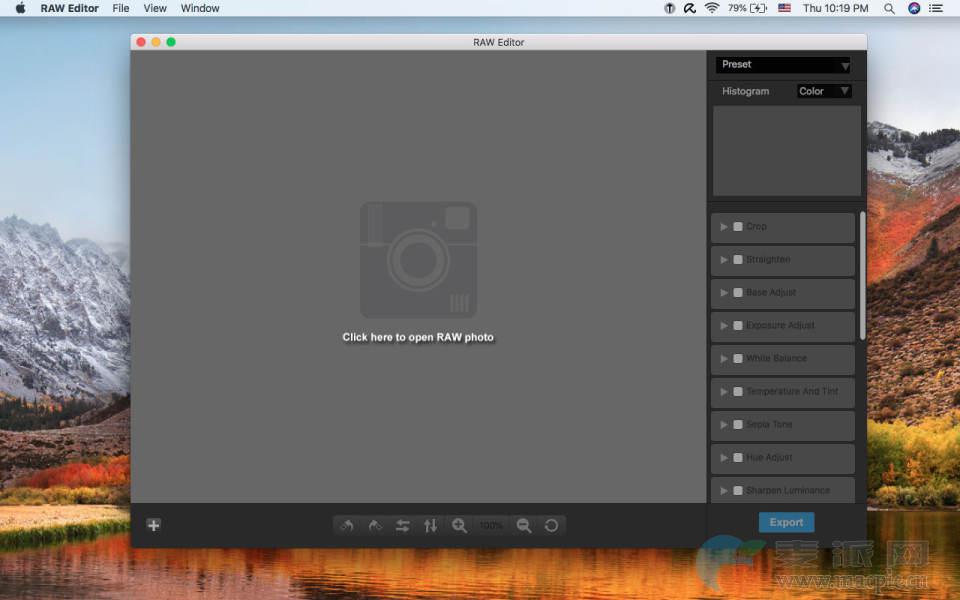
Task: Open the File menu
Action: pos(121,8)
